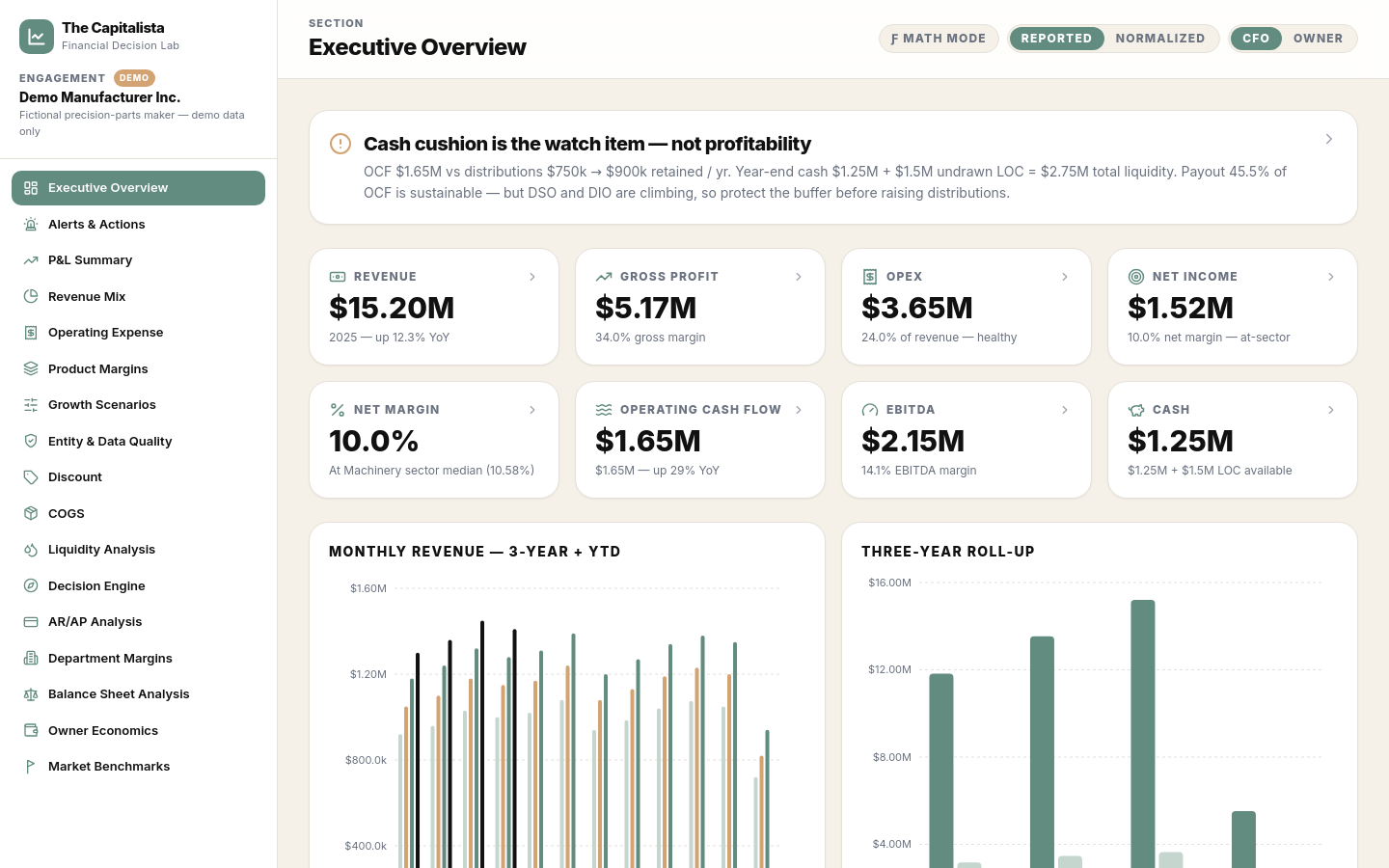
Task: Click the alert circle icon in cash cushion banner
Action: click(340, 144)
